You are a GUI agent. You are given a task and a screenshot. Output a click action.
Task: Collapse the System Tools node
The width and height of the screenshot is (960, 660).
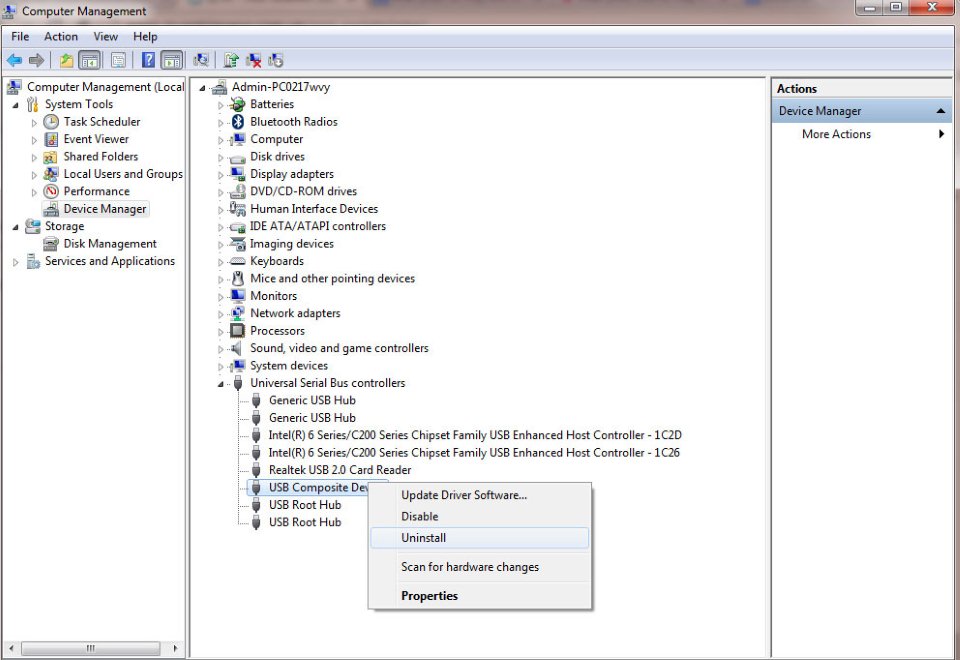point(16,105)
